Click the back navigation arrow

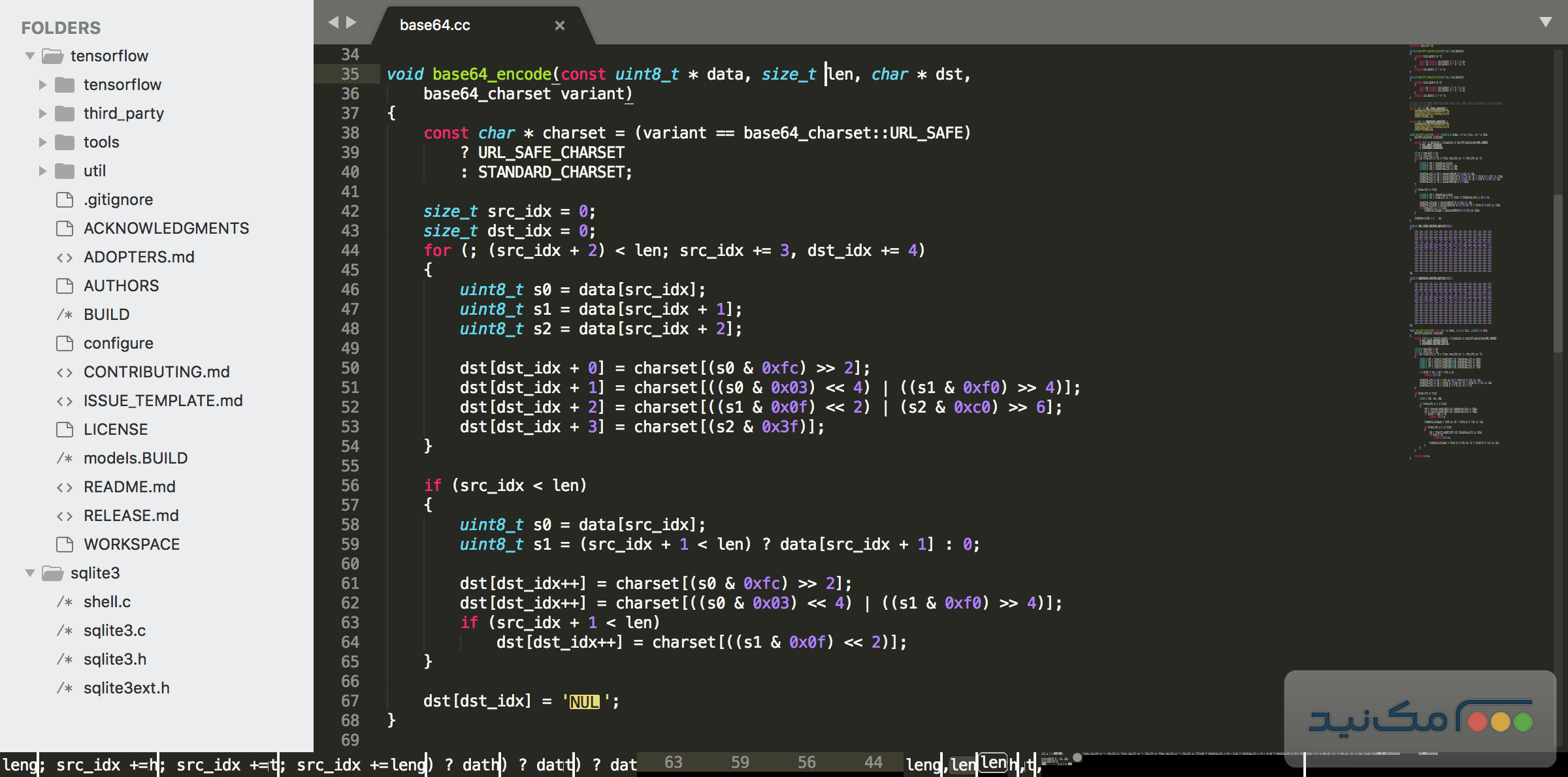[x=334, y=22]
